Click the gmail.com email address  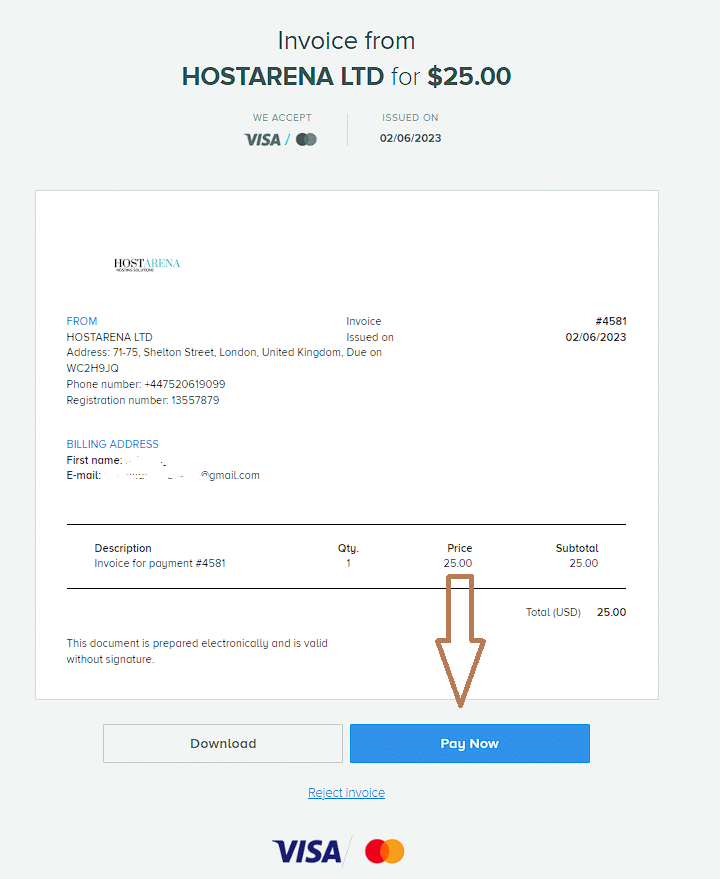tap(181, 475)
